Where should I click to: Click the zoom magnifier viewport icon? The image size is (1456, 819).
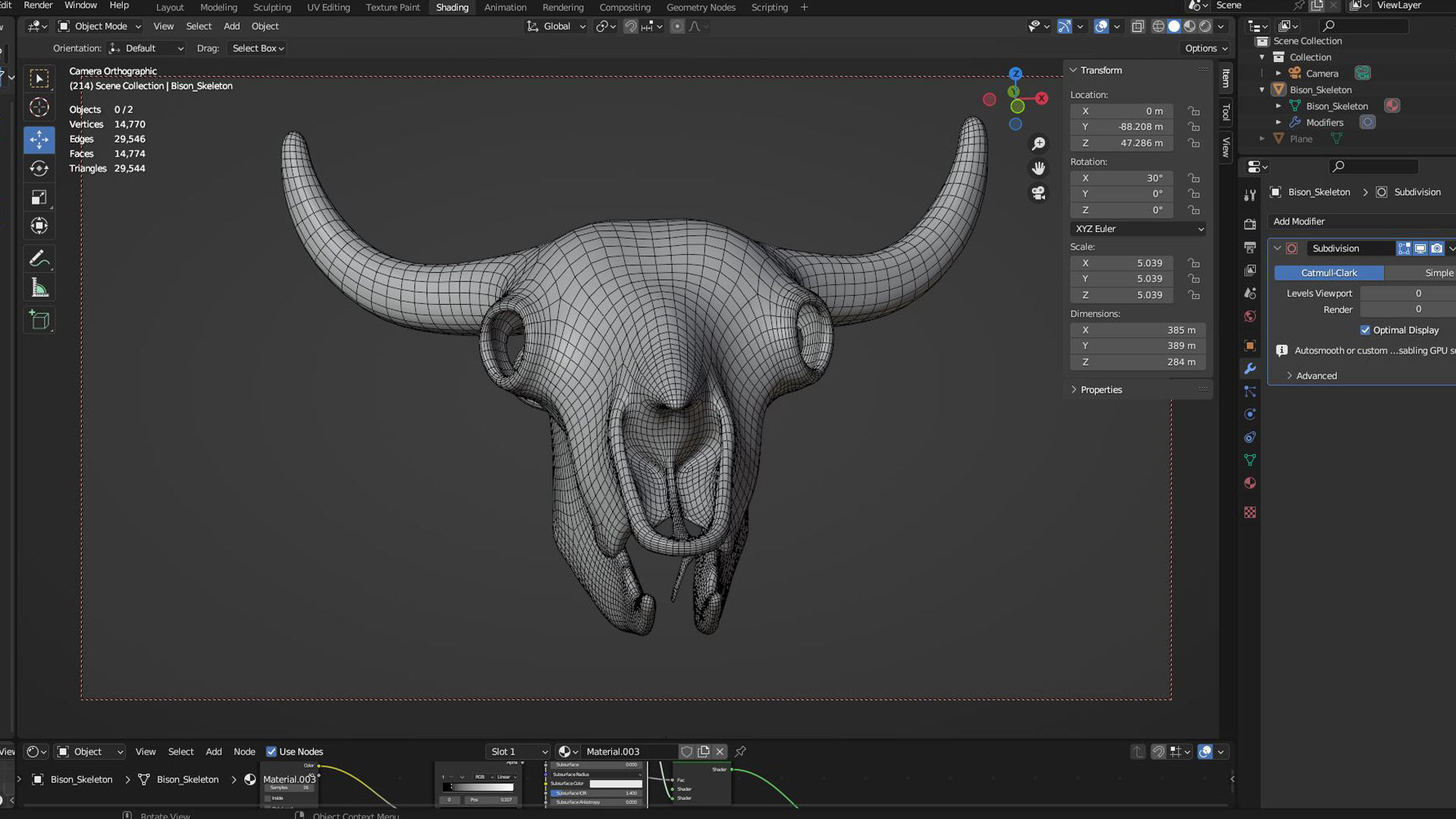tap(1038, 144)
